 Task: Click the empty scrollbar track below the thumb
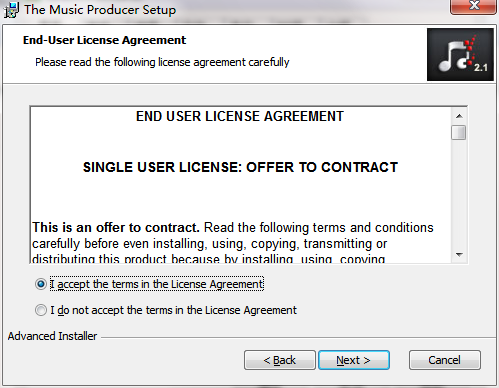click(459, 193)
